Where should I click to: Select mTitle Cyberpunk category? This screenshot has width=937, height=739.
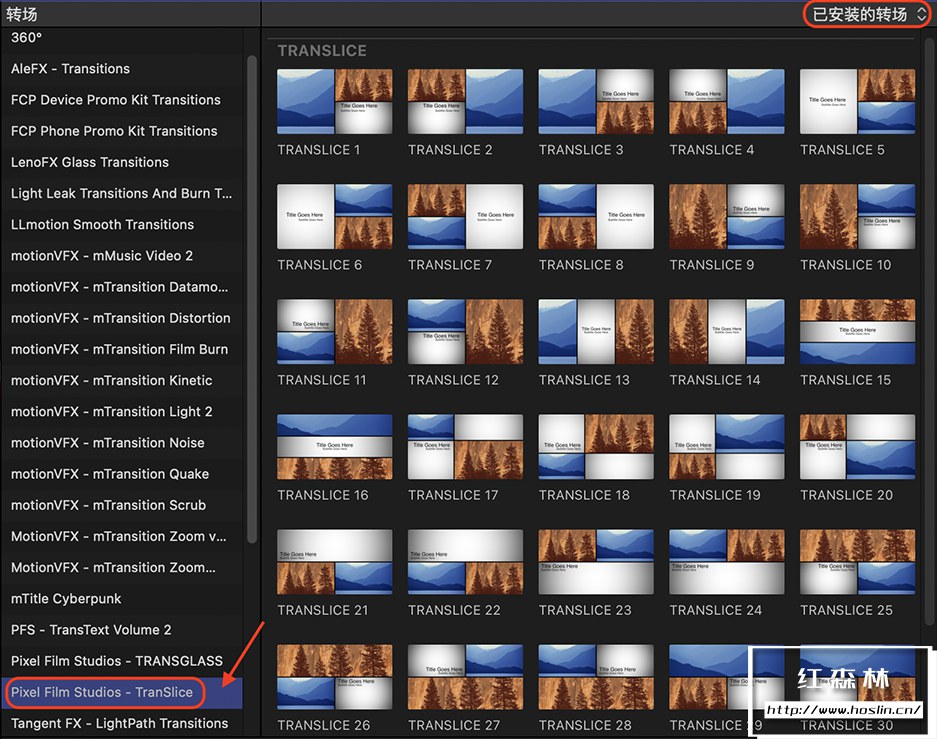121,599
